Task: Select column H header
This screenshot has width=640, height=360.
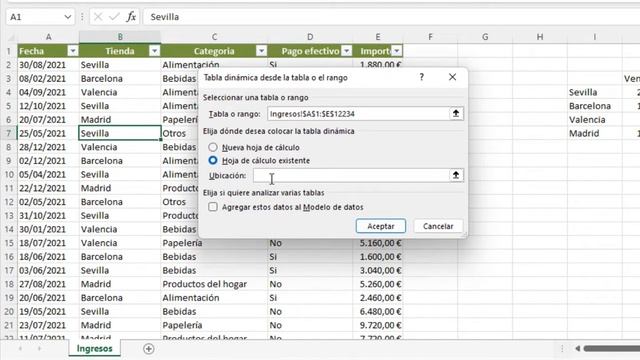Action: pos(540,37)
